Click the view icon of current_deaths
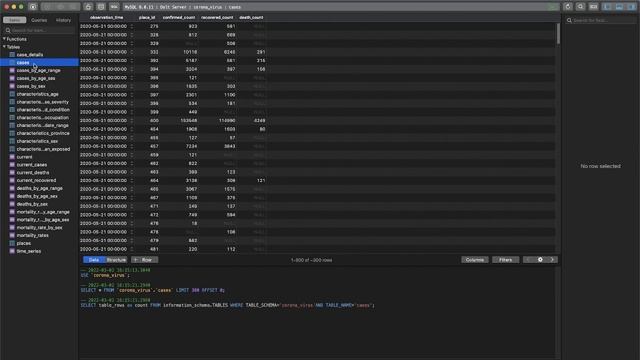This screenshot has height=360, width=640. tap(12, 172)
